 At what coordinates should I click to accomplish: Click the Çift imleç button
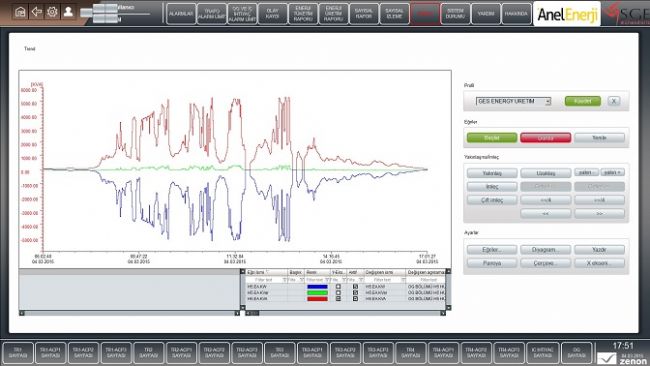point(492,200)
